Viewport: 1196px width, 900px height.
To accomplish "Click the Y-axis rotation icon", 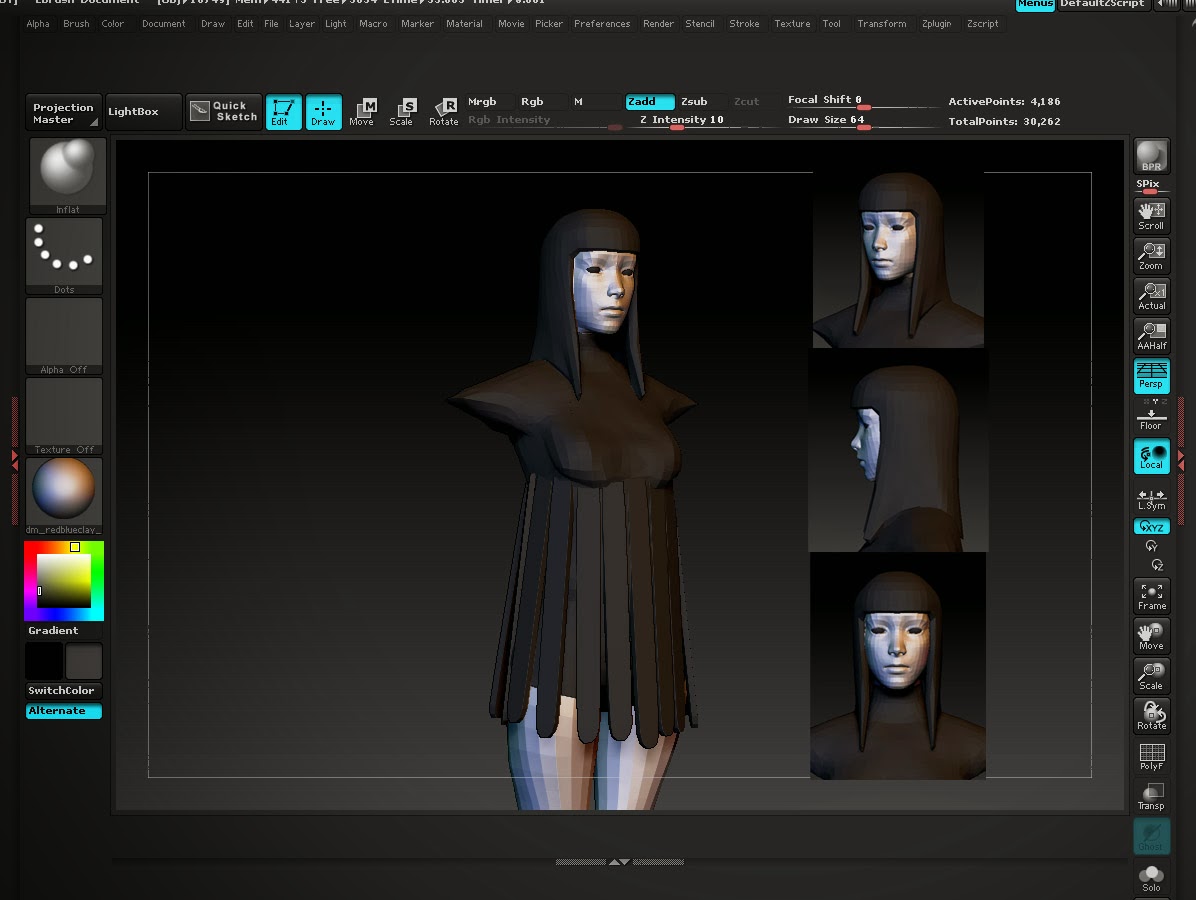I will [x=1151, y=546].
